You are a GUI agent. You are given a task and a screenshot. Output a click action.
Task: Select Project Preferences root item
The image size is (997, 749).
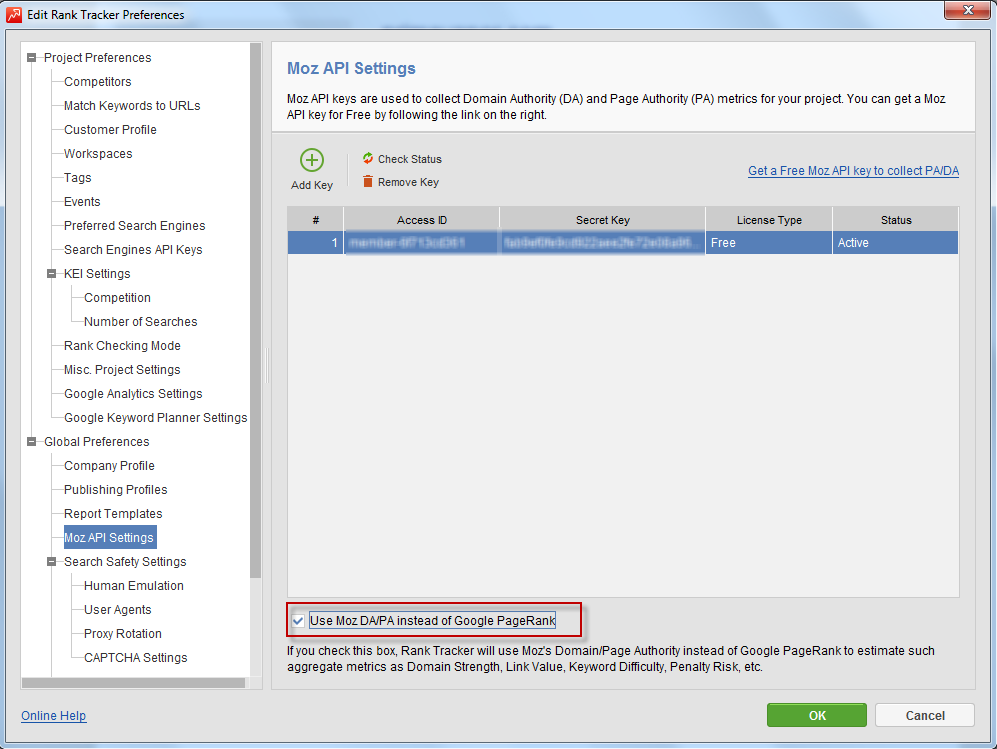pos(97,58)
